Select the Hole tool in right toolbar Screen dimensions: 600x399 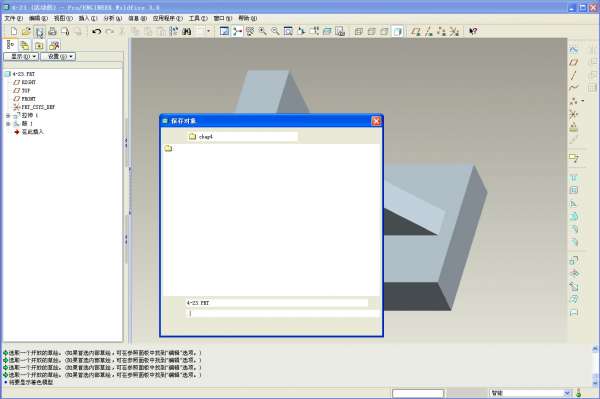click(x=573, y=178)
